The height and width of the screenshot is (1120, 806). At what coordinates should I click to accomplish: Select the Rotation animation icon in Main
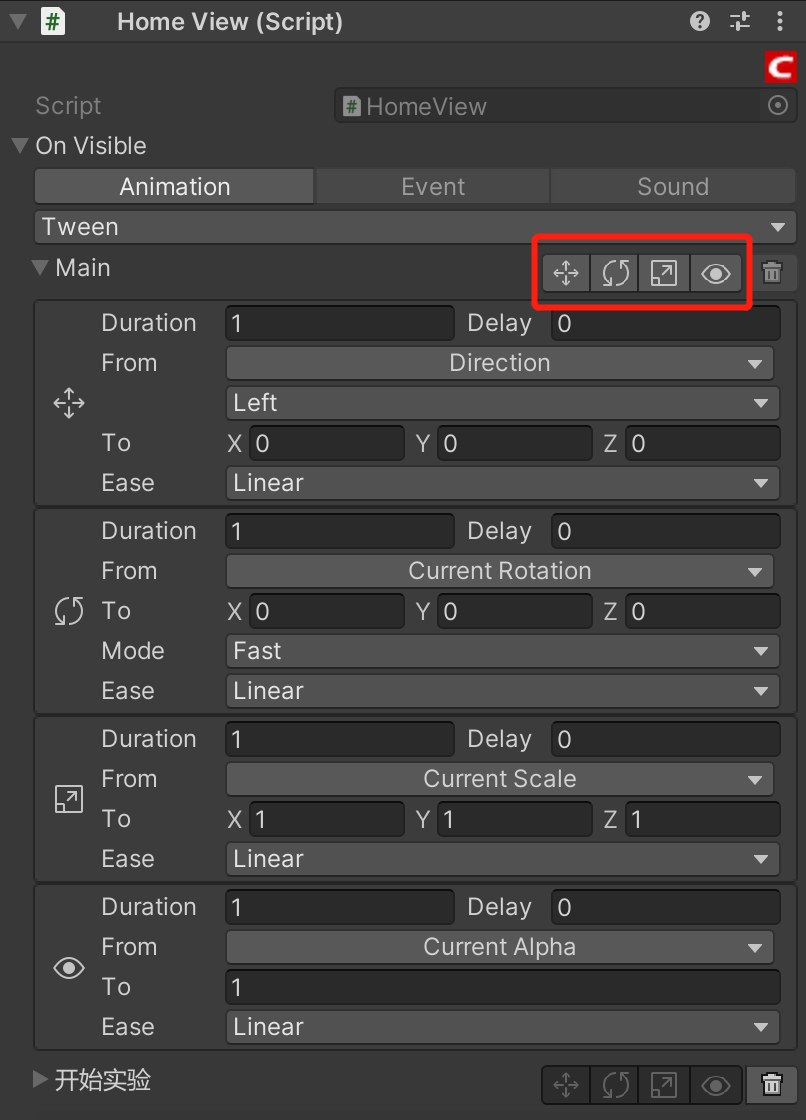click(x=614, y=272)
